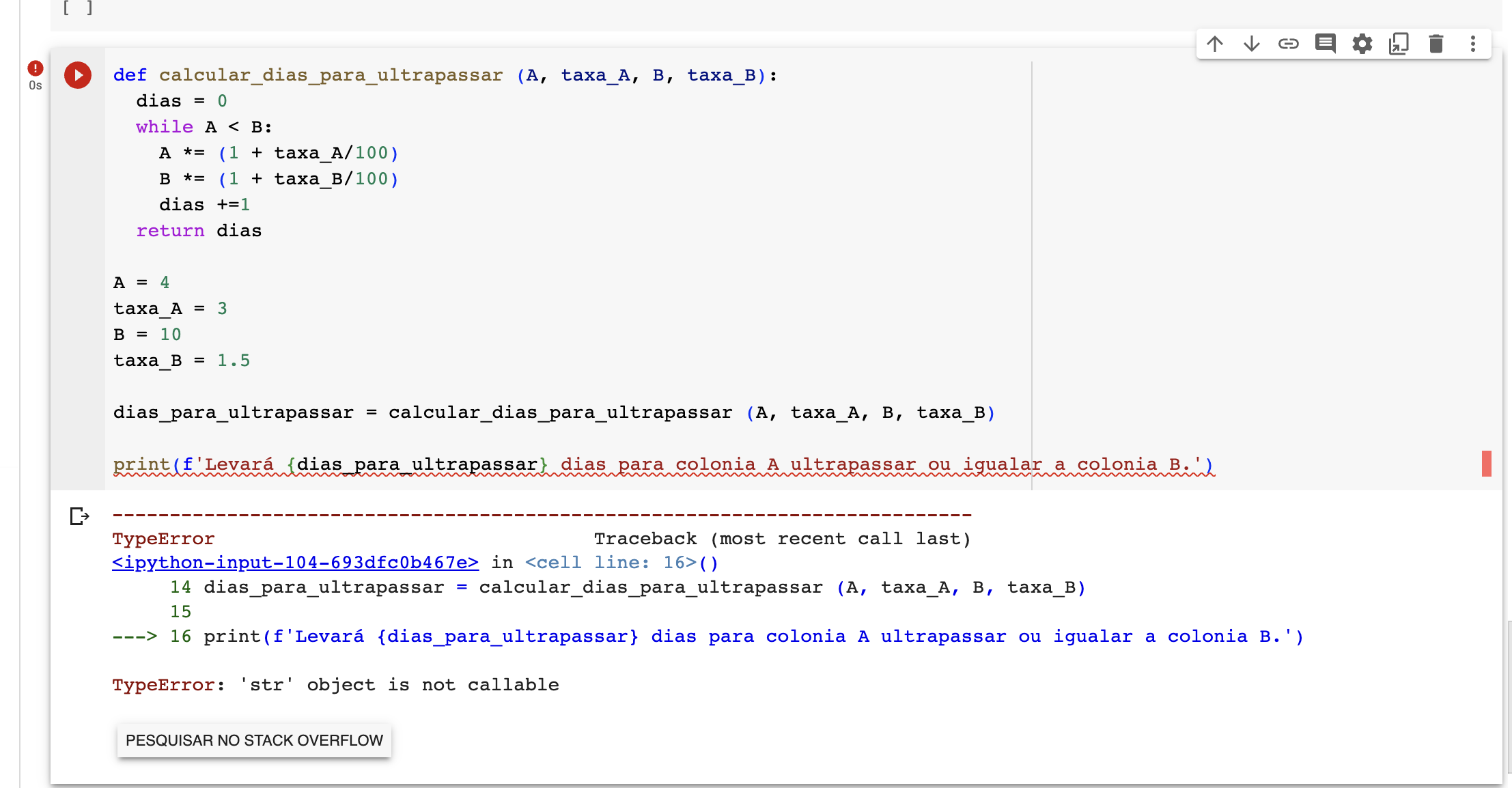Click the 'B = 10' assignment line
1512x788 pixels.
pos(148,335)
